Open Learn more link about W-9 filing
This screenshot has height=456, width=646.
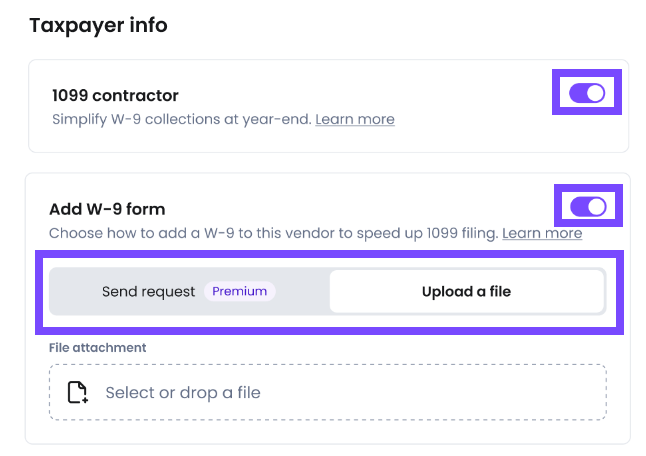click(x=542, y=233)
